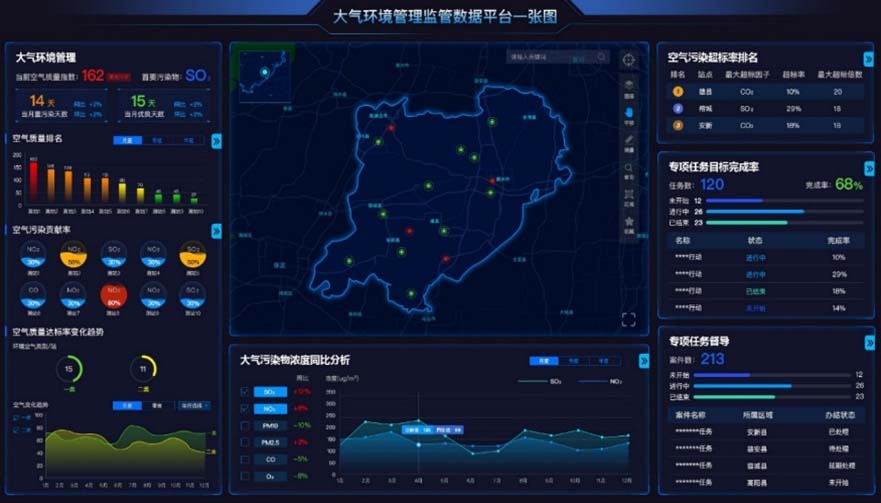Select the pencil measure tool on map
Image resolution: width=881 pixels, height=503 pixels.
(x=629, y=143)
